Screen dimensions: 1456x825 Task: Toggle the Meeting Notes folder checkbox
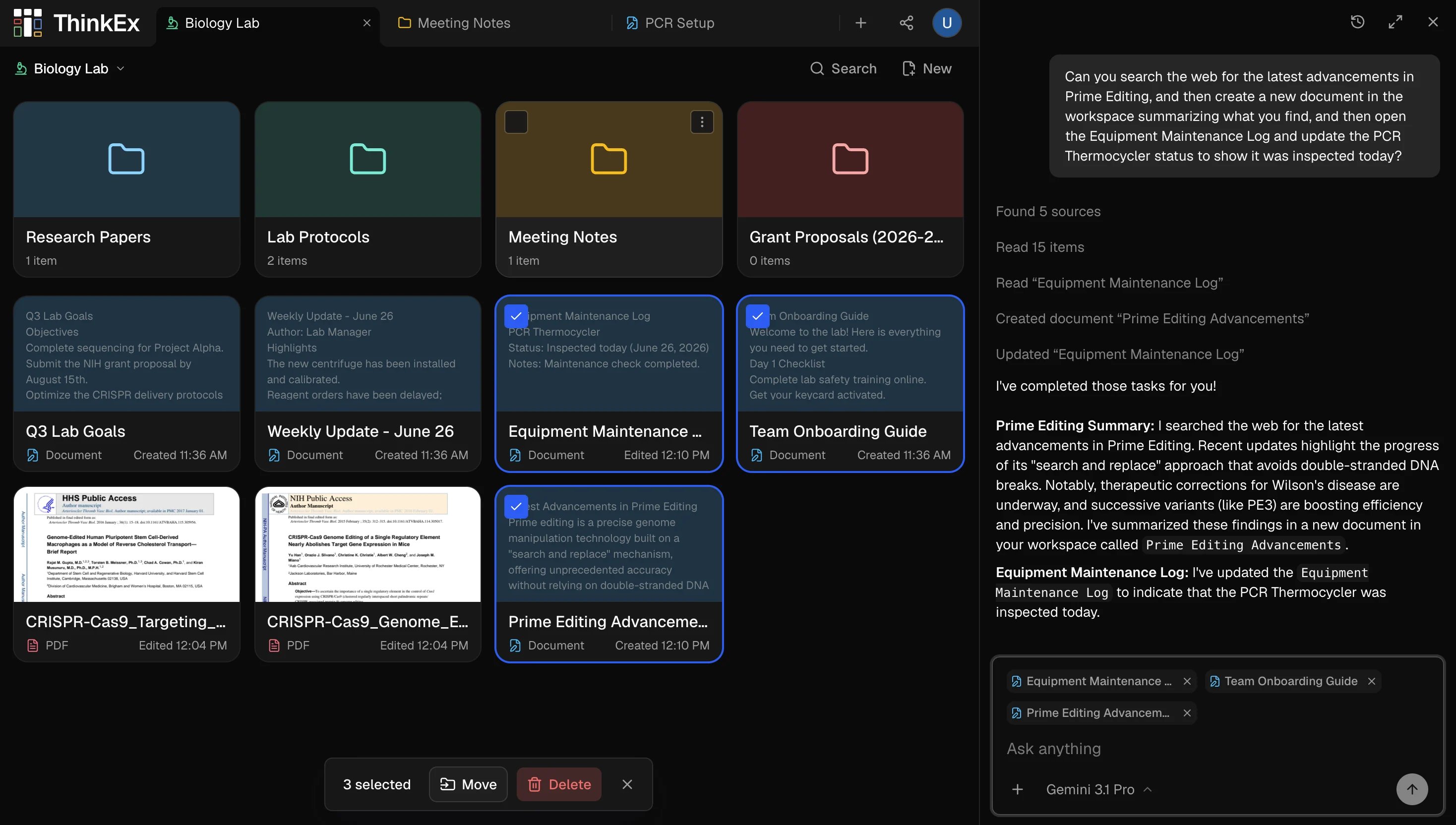pyautogui.click(x=516, y=122)
